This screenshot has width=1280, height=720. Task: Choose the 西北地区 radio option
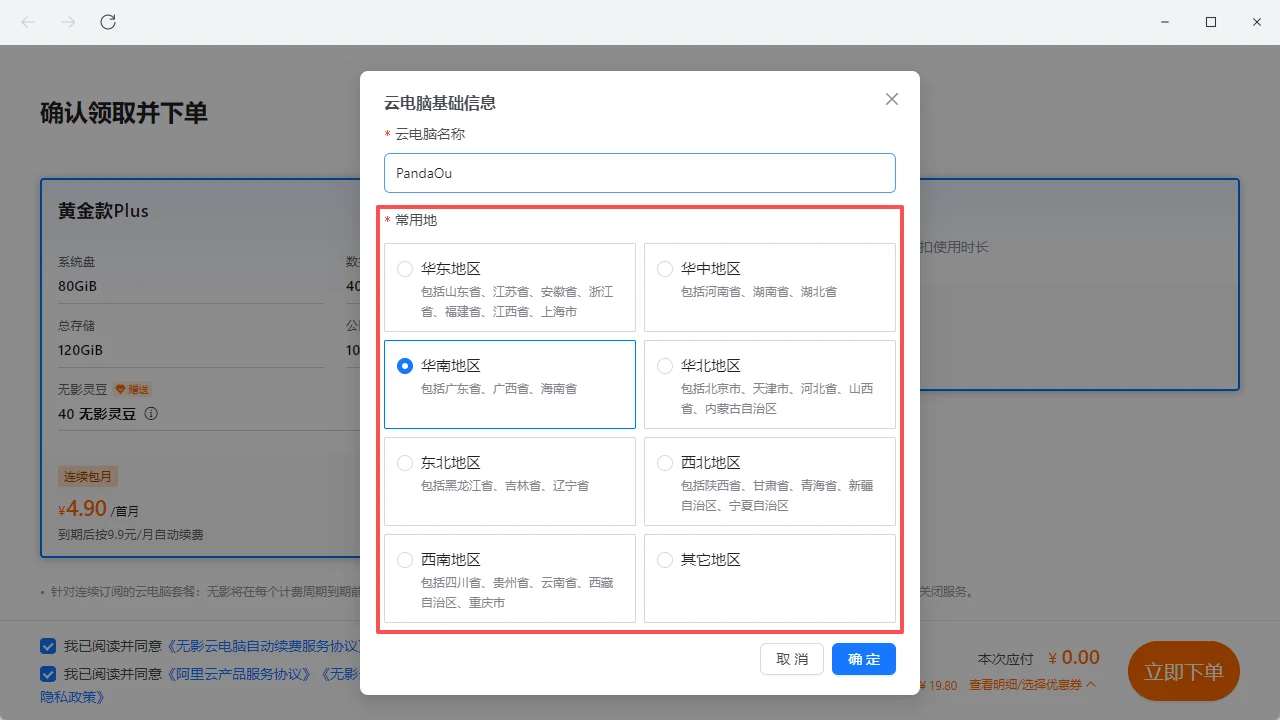(x=665, y=463)
